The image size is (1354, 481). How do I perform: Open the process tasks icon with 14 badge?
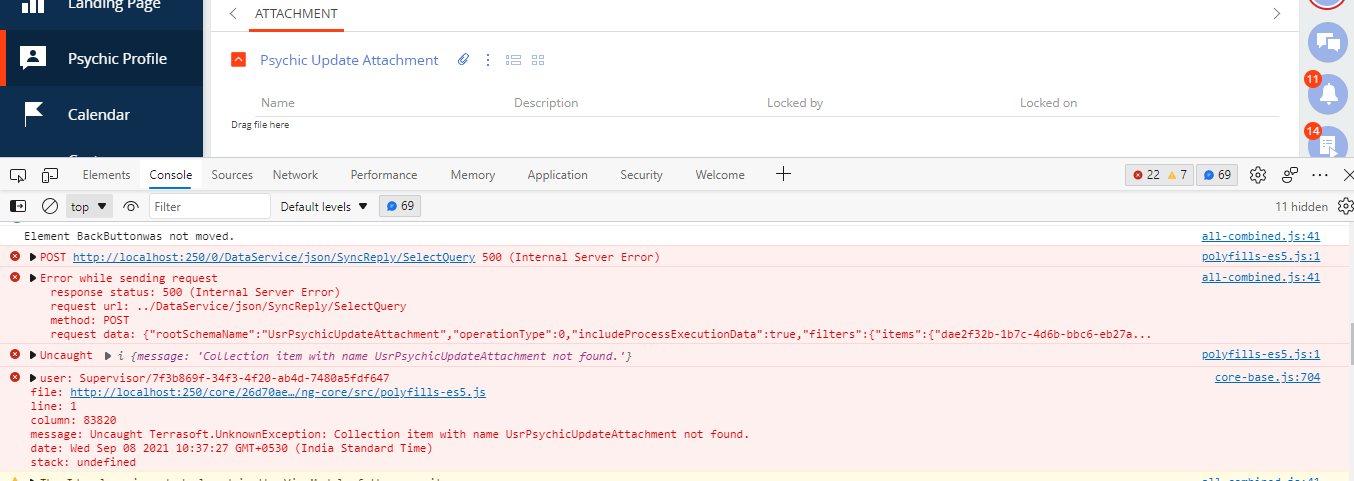point(1328,144)
